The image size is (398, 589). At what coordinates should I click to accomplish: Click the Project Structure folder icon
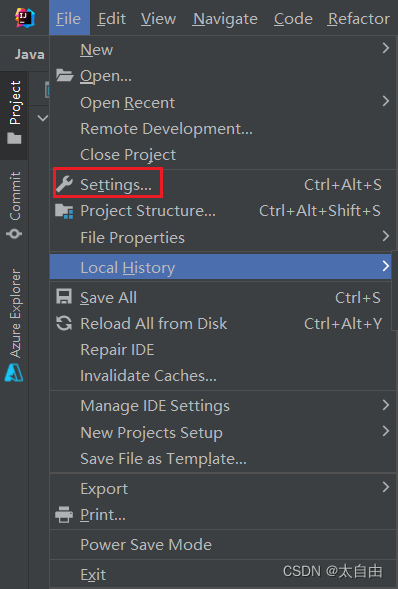(64, 211)
